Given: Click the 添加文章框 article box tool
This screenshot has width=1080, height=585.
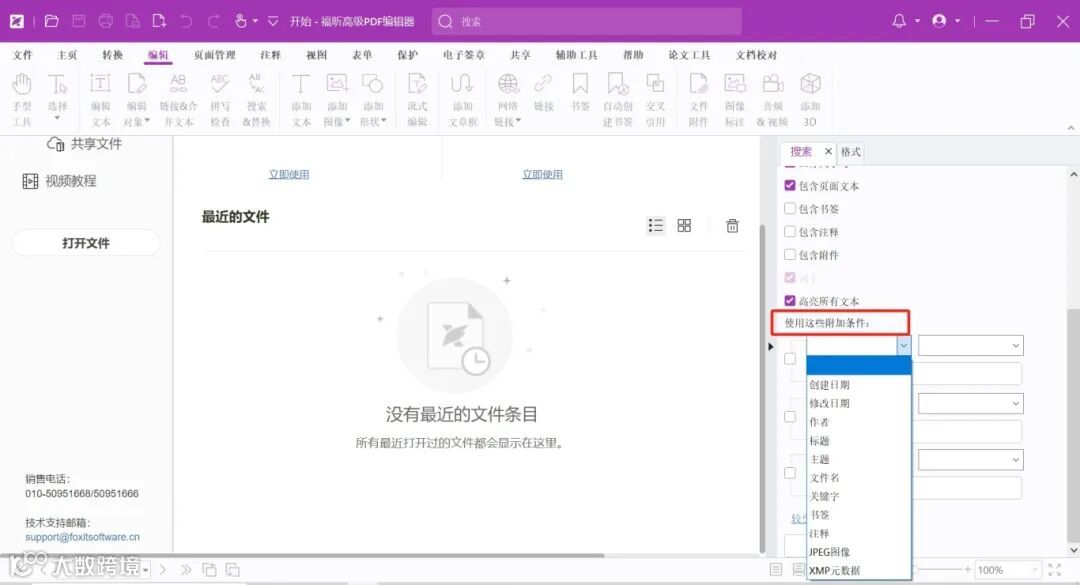Looking at the screenshot, I should pos(463,100).
